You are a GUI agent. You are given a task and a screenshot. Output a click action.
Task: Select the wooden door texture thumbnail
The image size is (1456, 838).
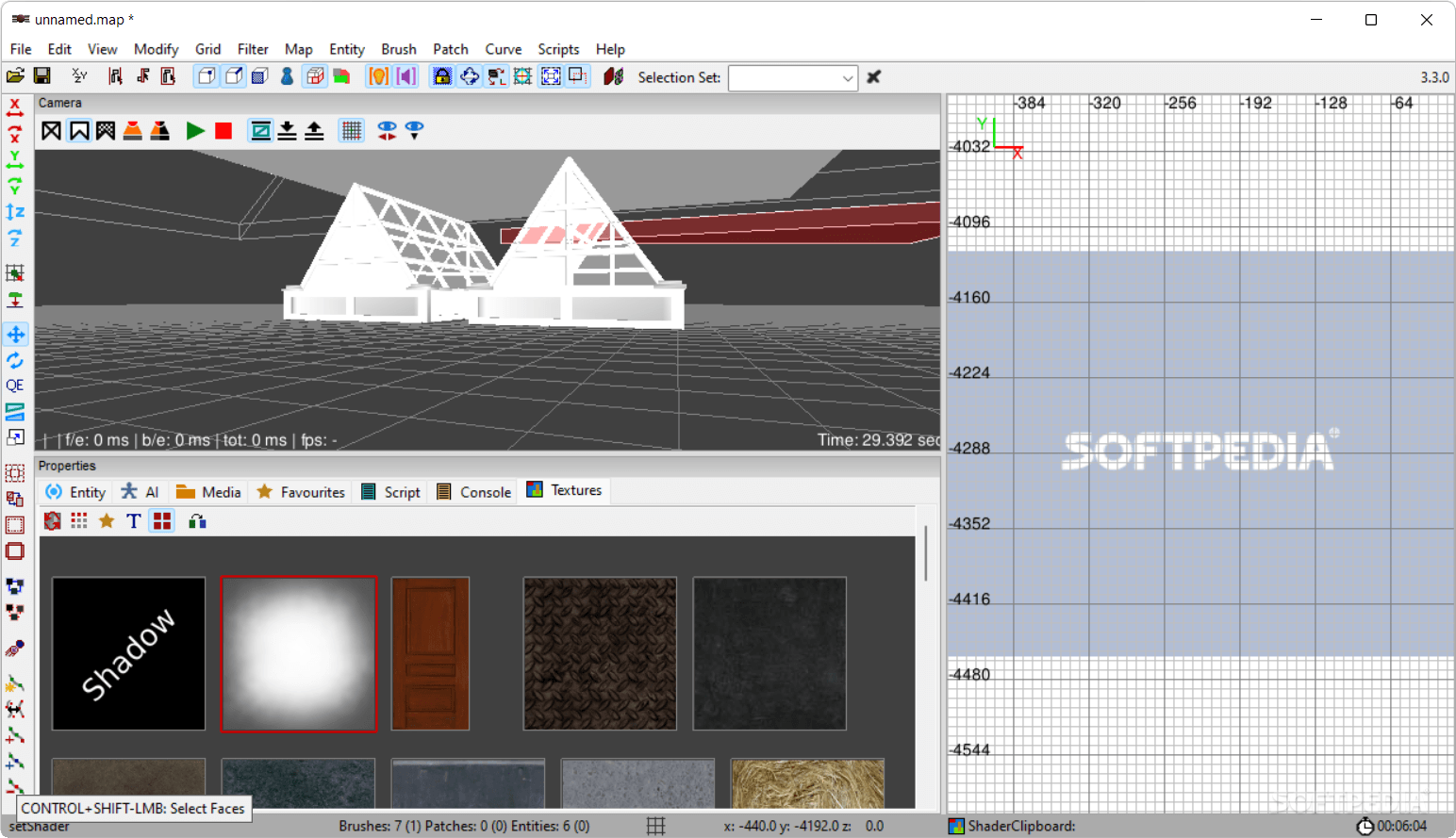click(430, 653)
